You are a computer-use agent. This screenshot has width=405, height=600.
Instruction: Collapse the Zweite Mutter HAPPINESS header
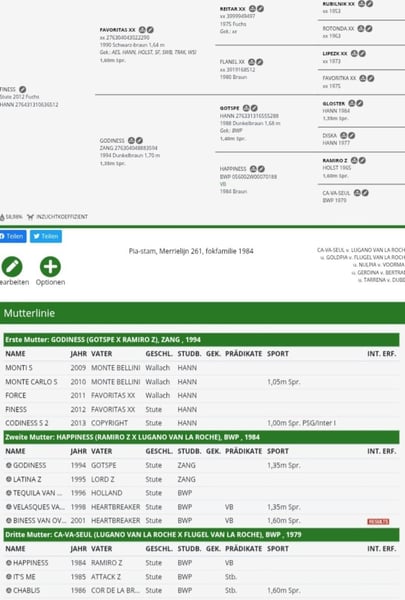(201, 437)
